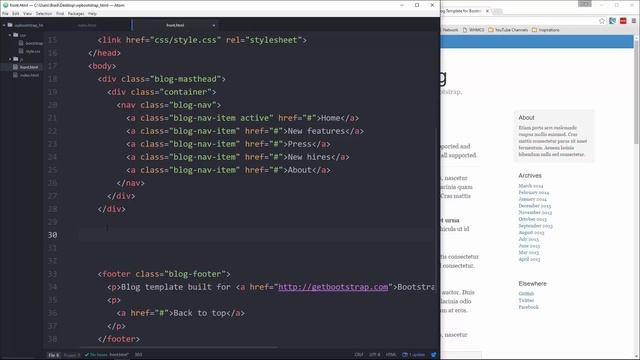The image size is (640, 360).
Task: Open the GitHub link under Elsewhere
Action: (526, 293)
